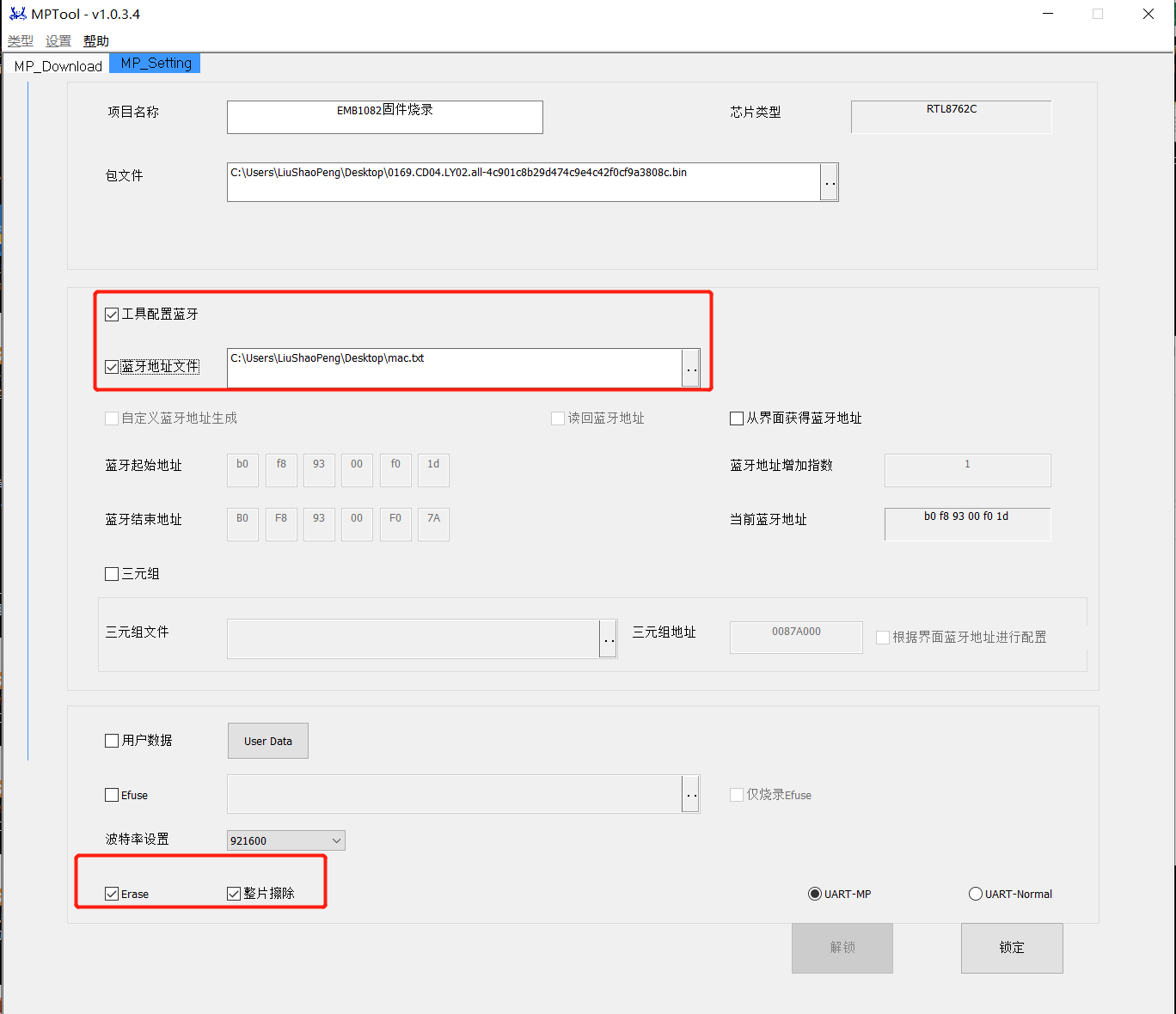The width and height of the screenshot is (1176, 1014).
Task: Browse for the 包文件 package file
Action: (x=830, y=182)
